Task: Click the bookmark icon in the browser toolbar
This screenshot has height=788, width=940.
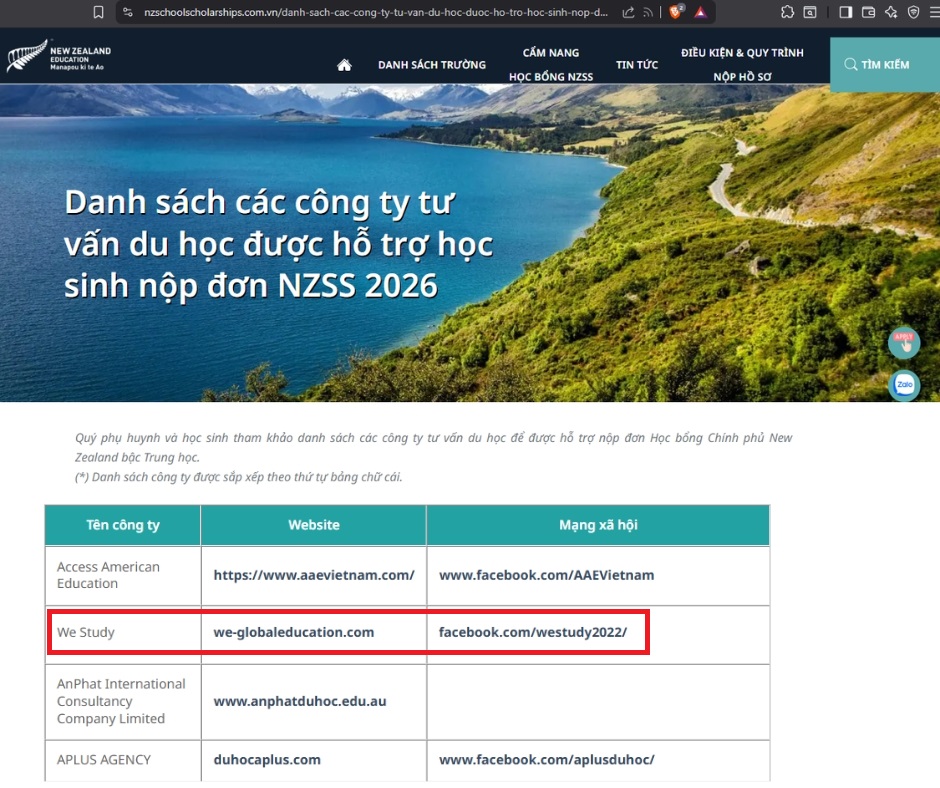Action: (x=98, y=12)
